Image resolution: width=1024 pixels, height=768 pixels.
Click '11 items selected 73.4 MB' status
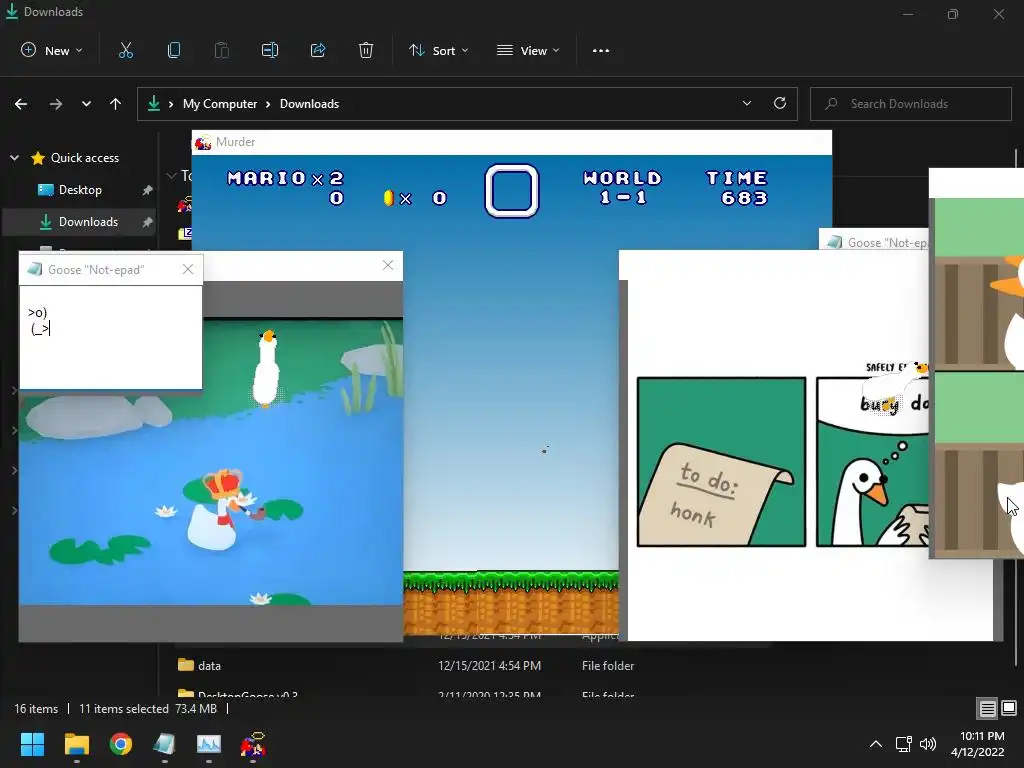148,709
